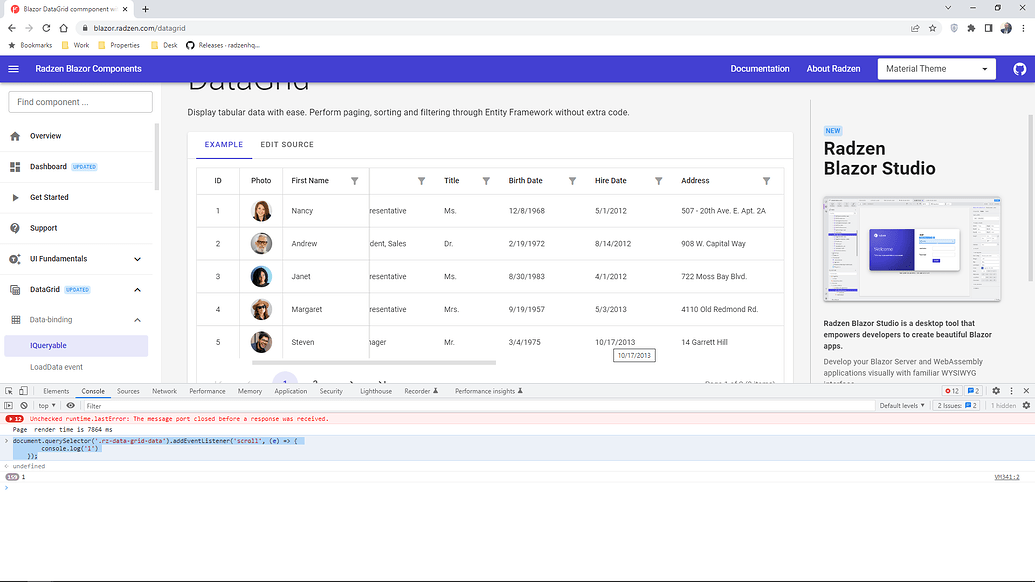Click the Hire Date filter icon
This screenshot has height=582, width=1035.
click(x=658, y=181)
